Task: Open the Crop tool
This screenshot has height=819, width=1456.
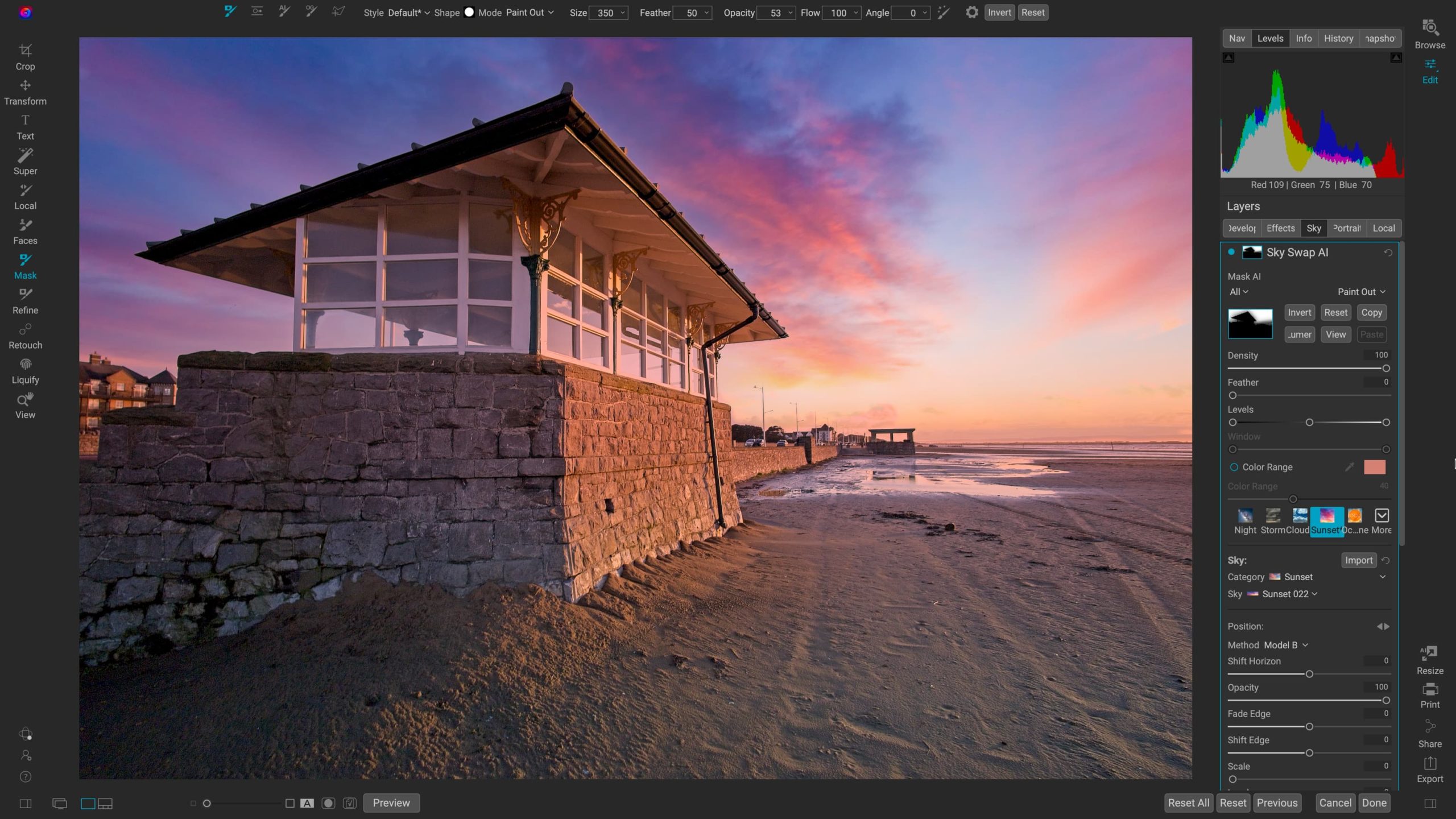Action: pos(25,56)
